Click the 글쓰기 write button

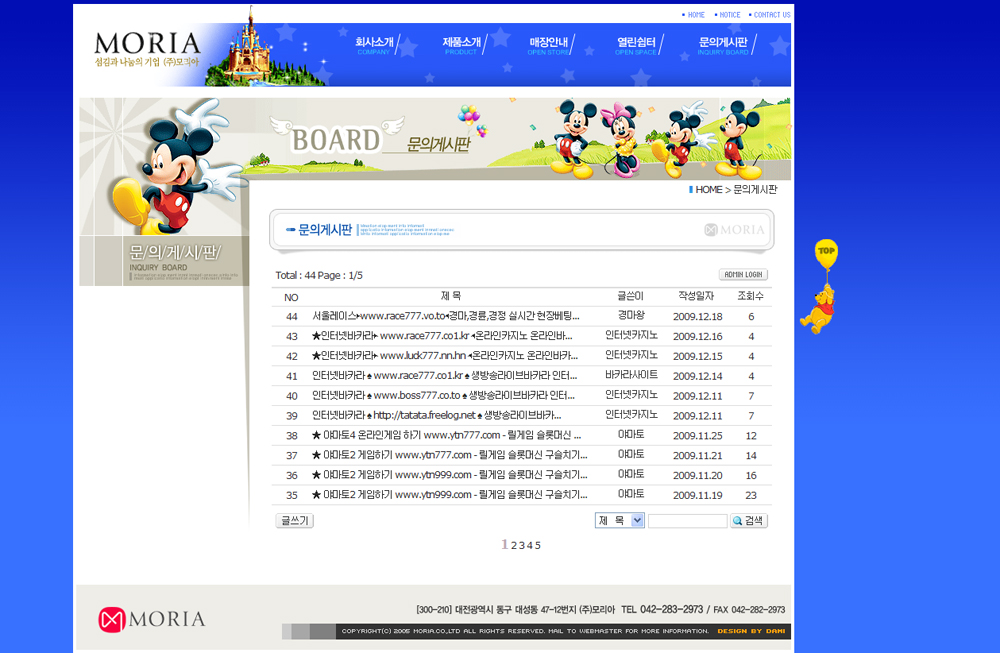294,521
